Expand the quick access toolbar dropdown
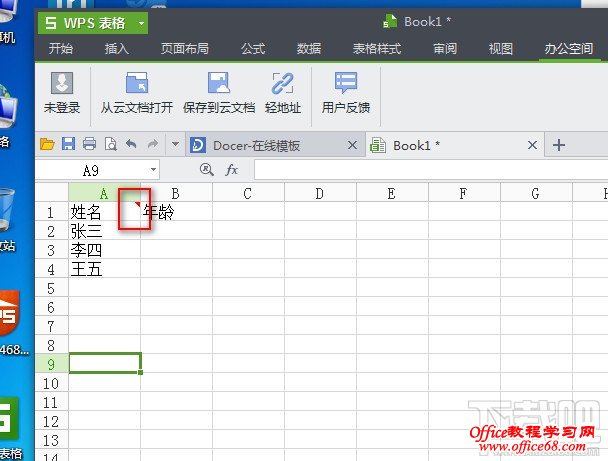 point(175,144)
